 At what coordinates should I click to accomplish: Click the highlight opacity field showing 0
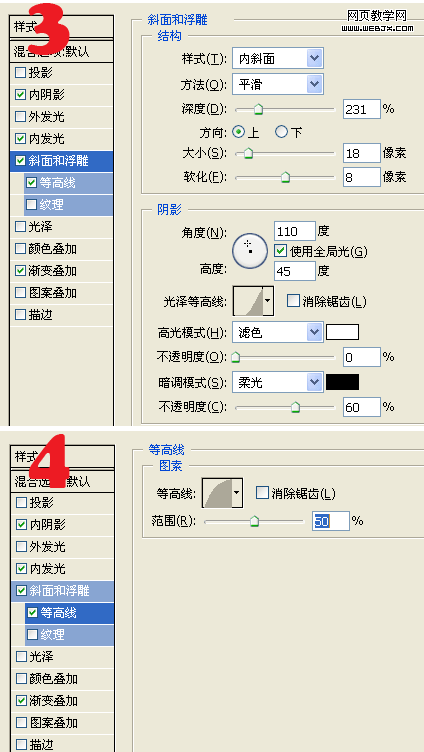[362, 357]
